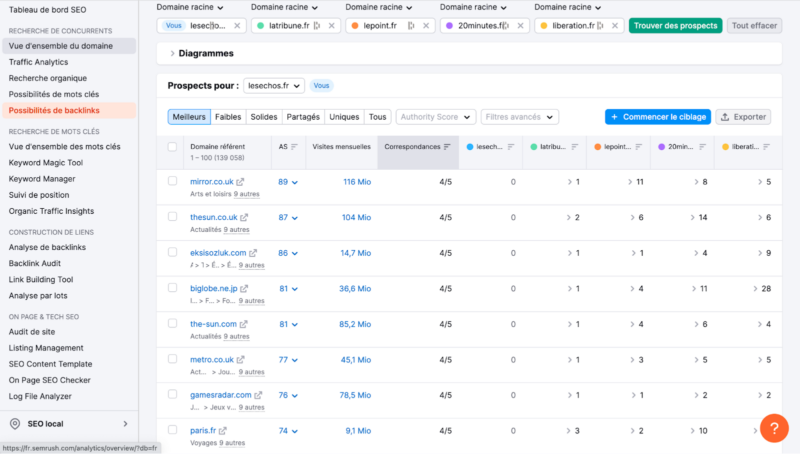
Task: Check the the-sun.com row checkbox
Action: point(172,323)
